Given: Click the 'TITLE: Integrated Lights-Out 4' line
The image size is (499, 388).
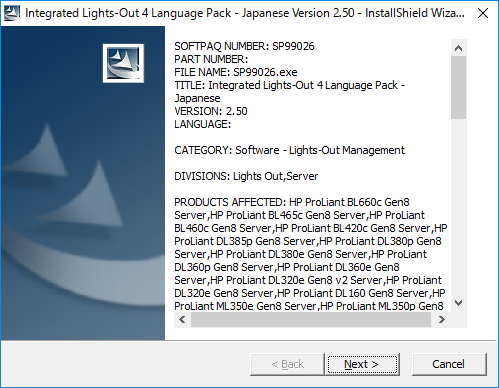Looking at the screenshot, I should click(x=290, y=85).
